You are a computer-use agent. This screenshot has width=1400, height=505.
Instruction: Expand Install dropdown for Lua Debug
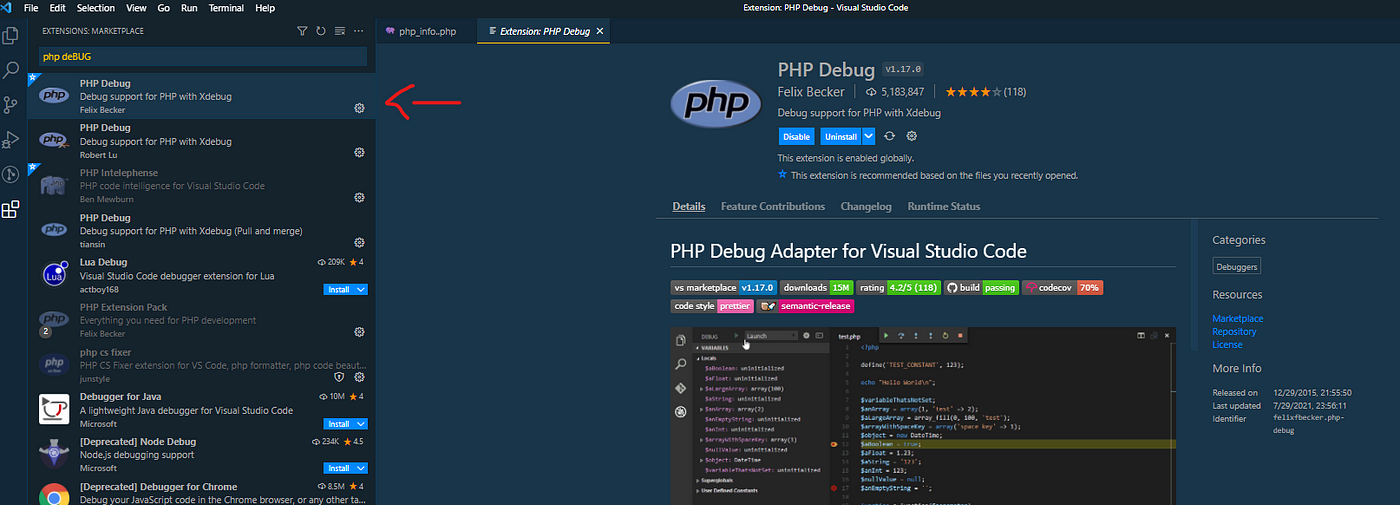361,289
